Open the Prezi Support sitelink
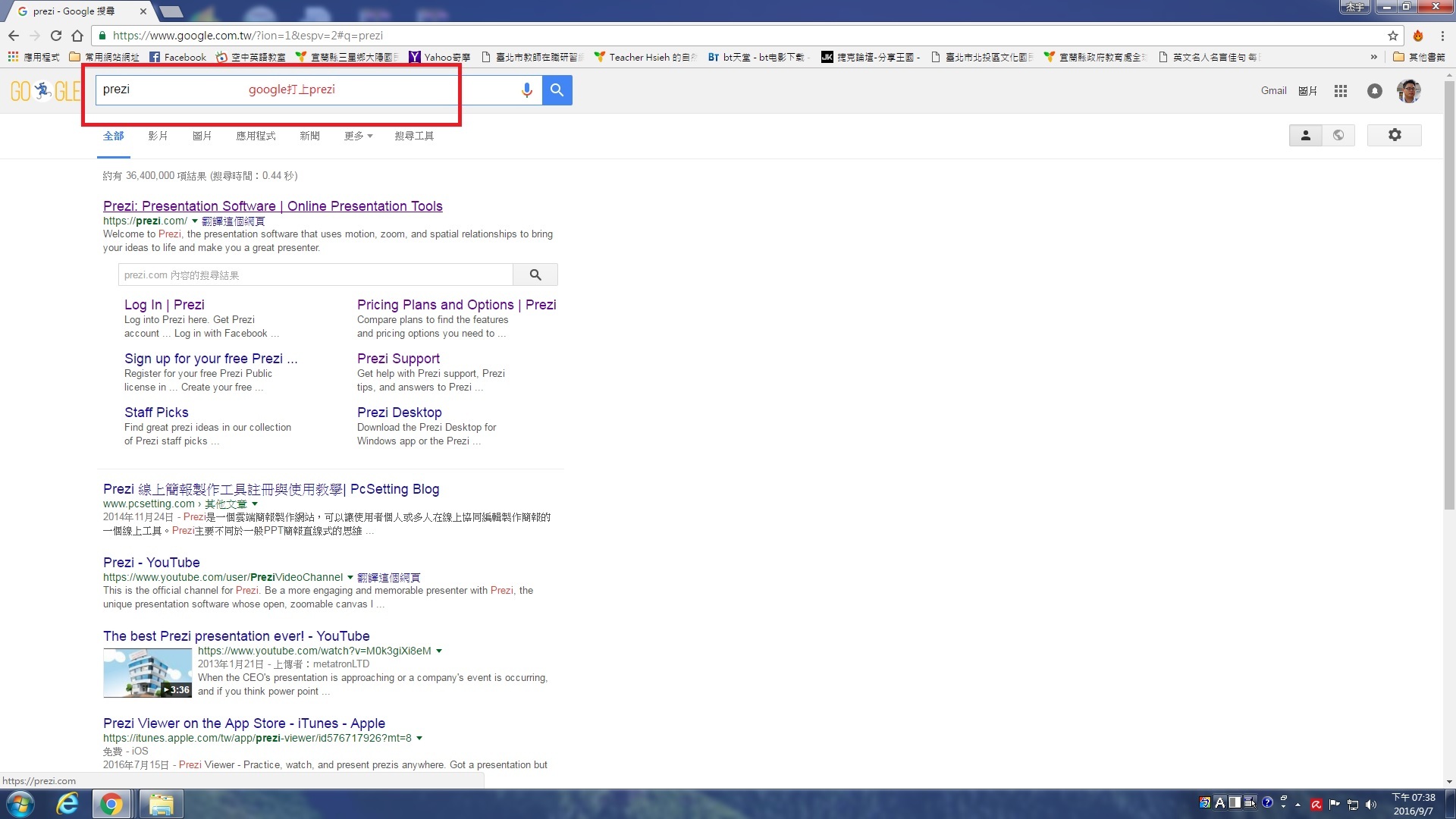 (398, 359)
